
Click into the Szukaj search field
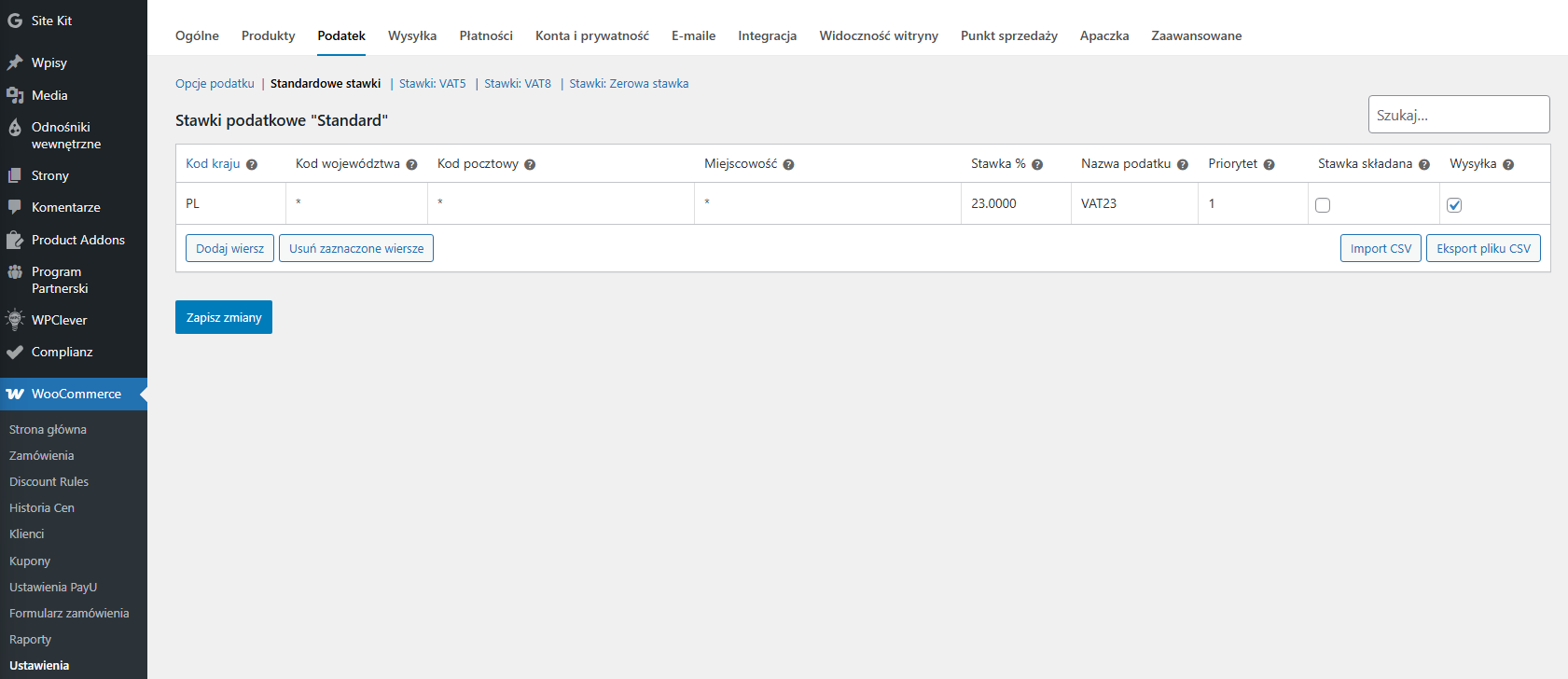[1458, 115]
